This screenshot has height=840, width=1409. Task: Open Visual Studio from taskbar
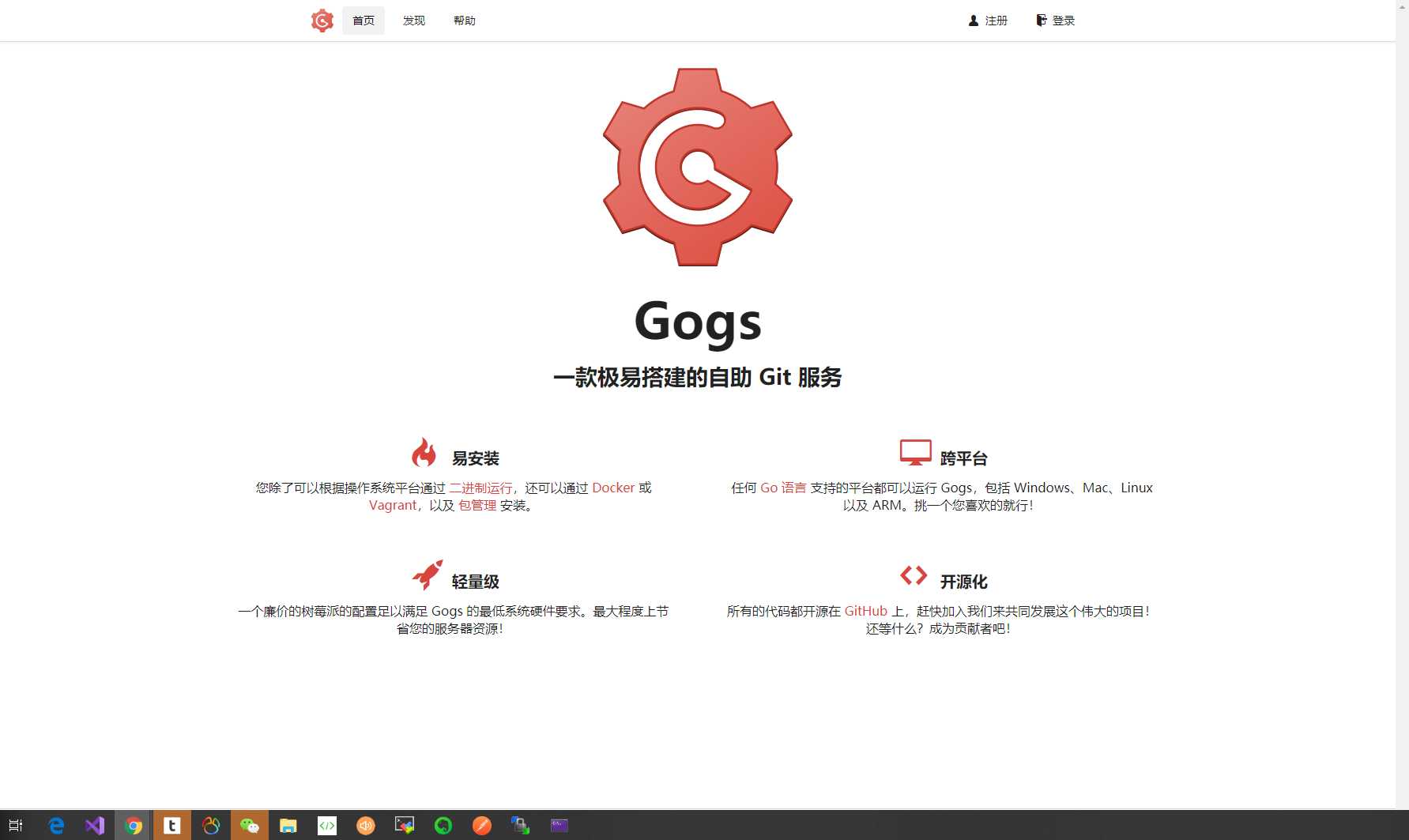[x=95, y=826]
